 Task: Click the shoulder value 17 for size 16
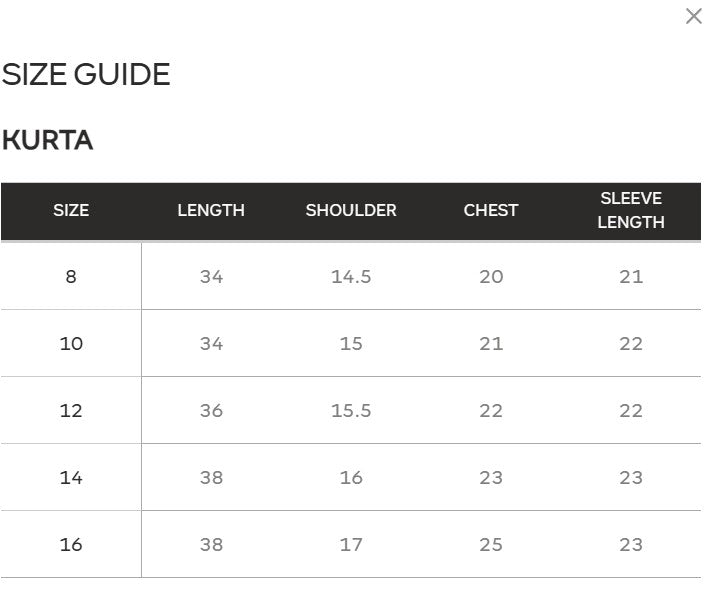click(x=351, y=545)
